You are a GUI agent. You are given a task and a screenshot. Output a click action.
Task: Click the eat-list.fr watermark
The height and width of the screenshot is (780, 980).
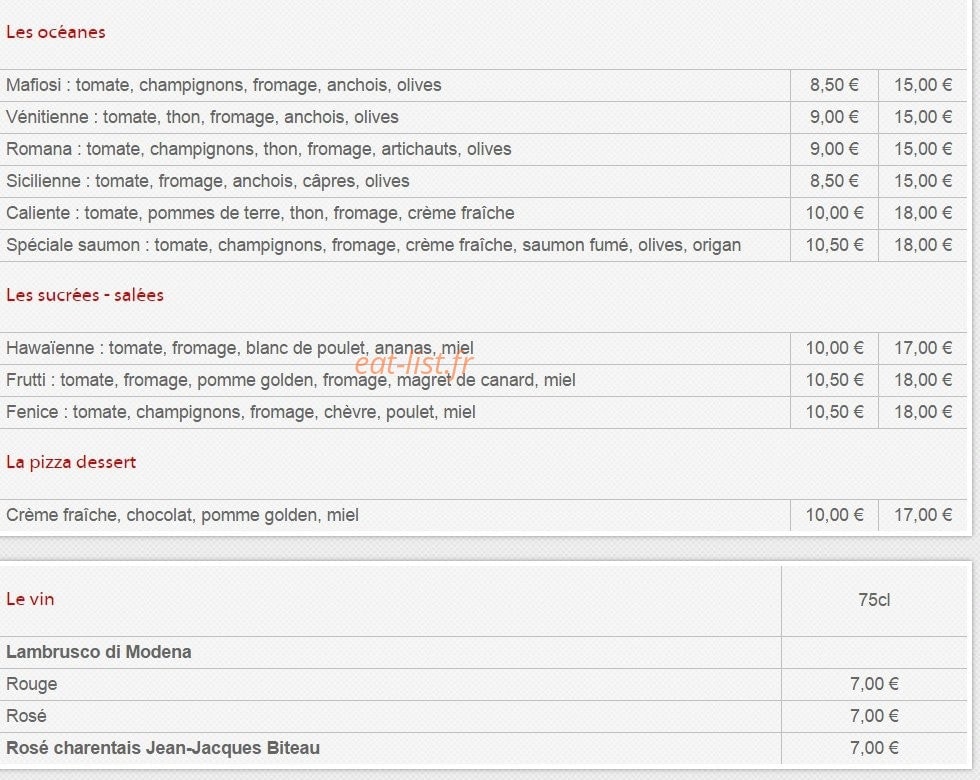pyautogui.click(x=414, y=363)
